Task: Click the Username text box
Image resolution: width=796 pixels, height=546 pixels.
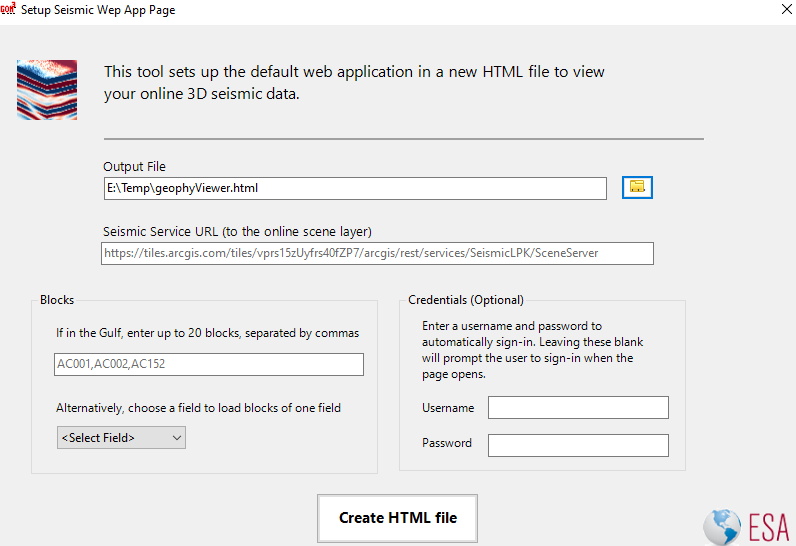Action: [x=577, y=407]
